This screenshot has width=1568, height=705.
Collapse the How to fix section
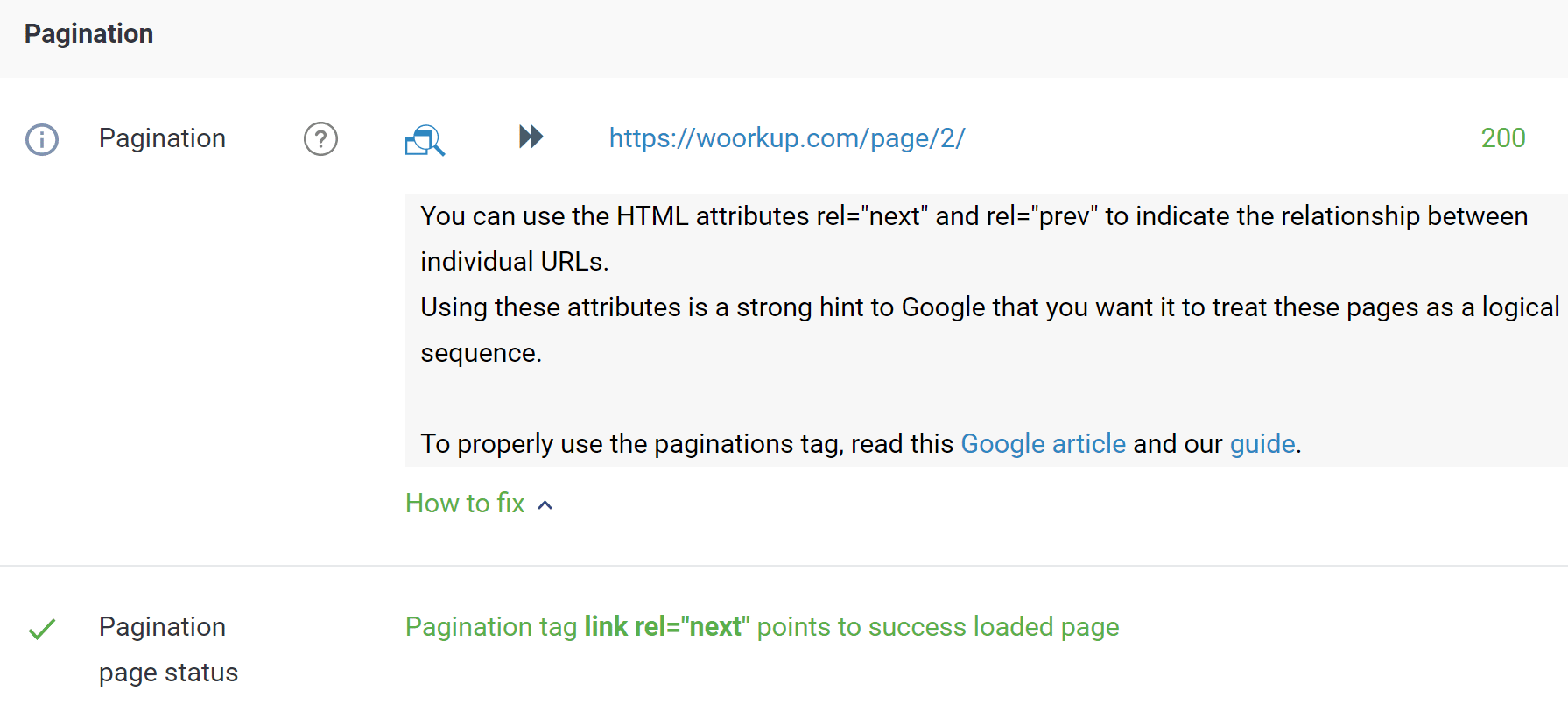(x=479, y=504)
